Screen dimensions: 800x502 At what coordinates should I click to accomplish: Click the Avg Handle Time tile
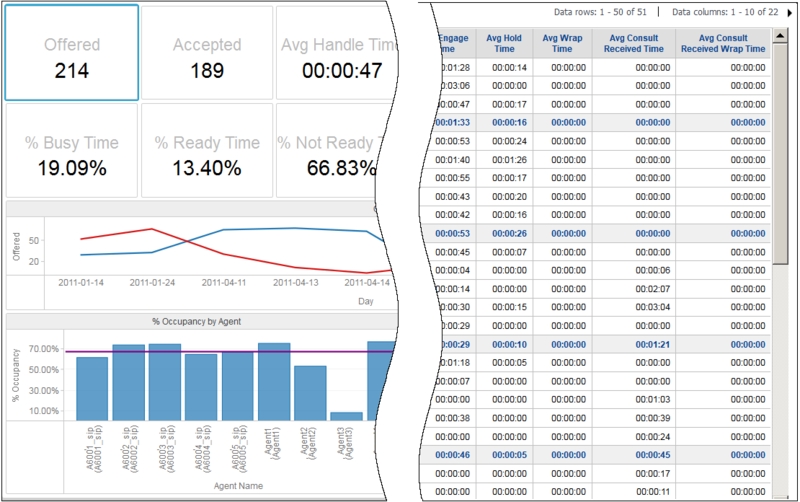[x=330, y=52]
